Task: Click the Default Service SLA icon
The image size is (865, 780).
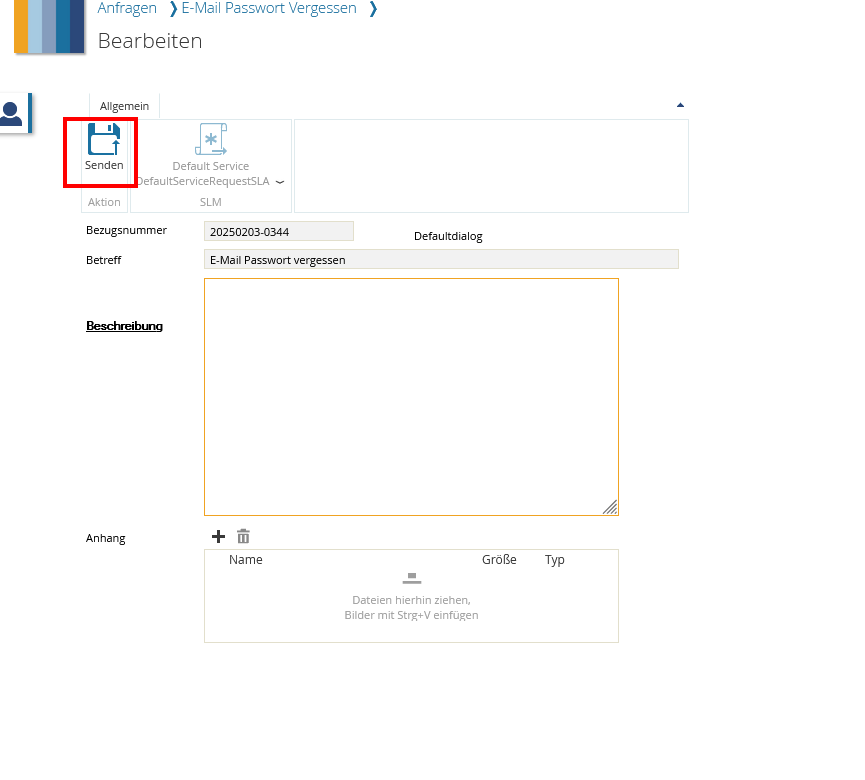Action: [x=211, y=140]
